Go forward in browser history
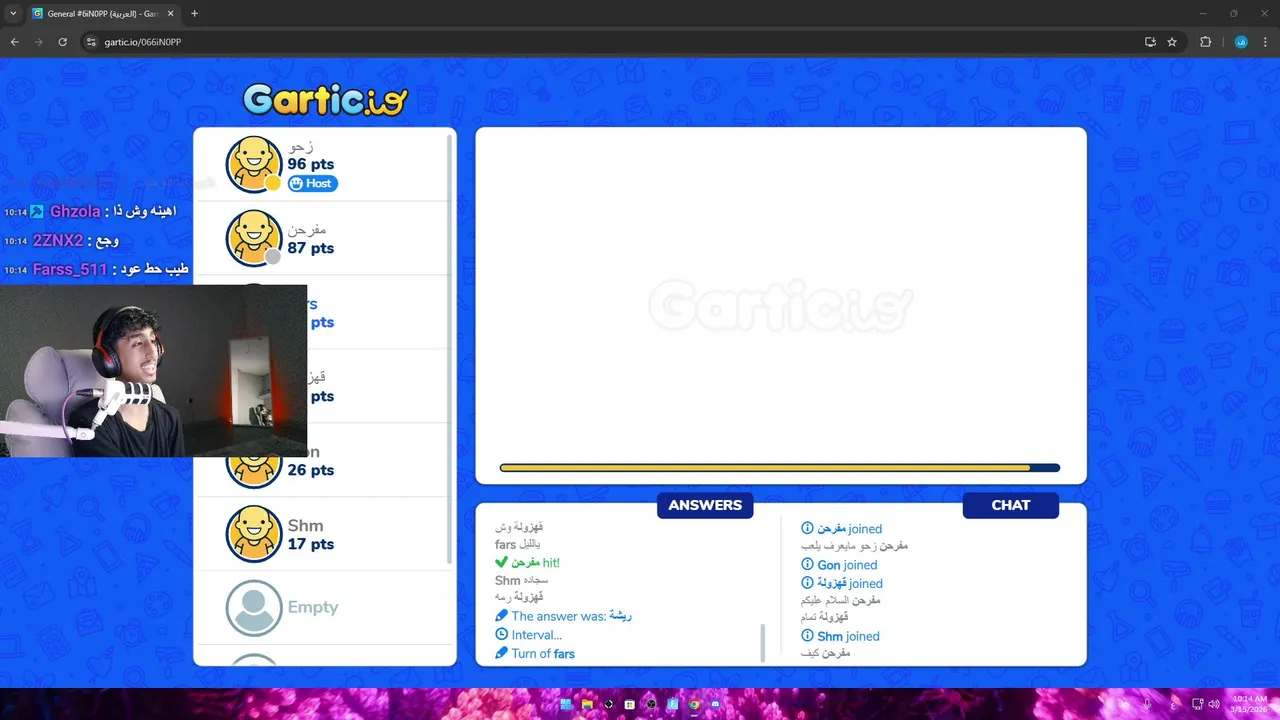 pyautogui.click(x=38, y=42)
